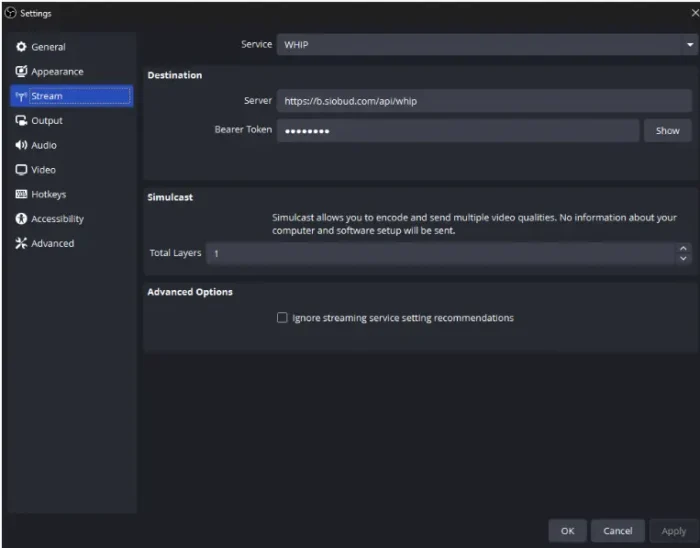Enable ignore streaming service setting recommendations

pyautogui.click(x=282, y=318)
